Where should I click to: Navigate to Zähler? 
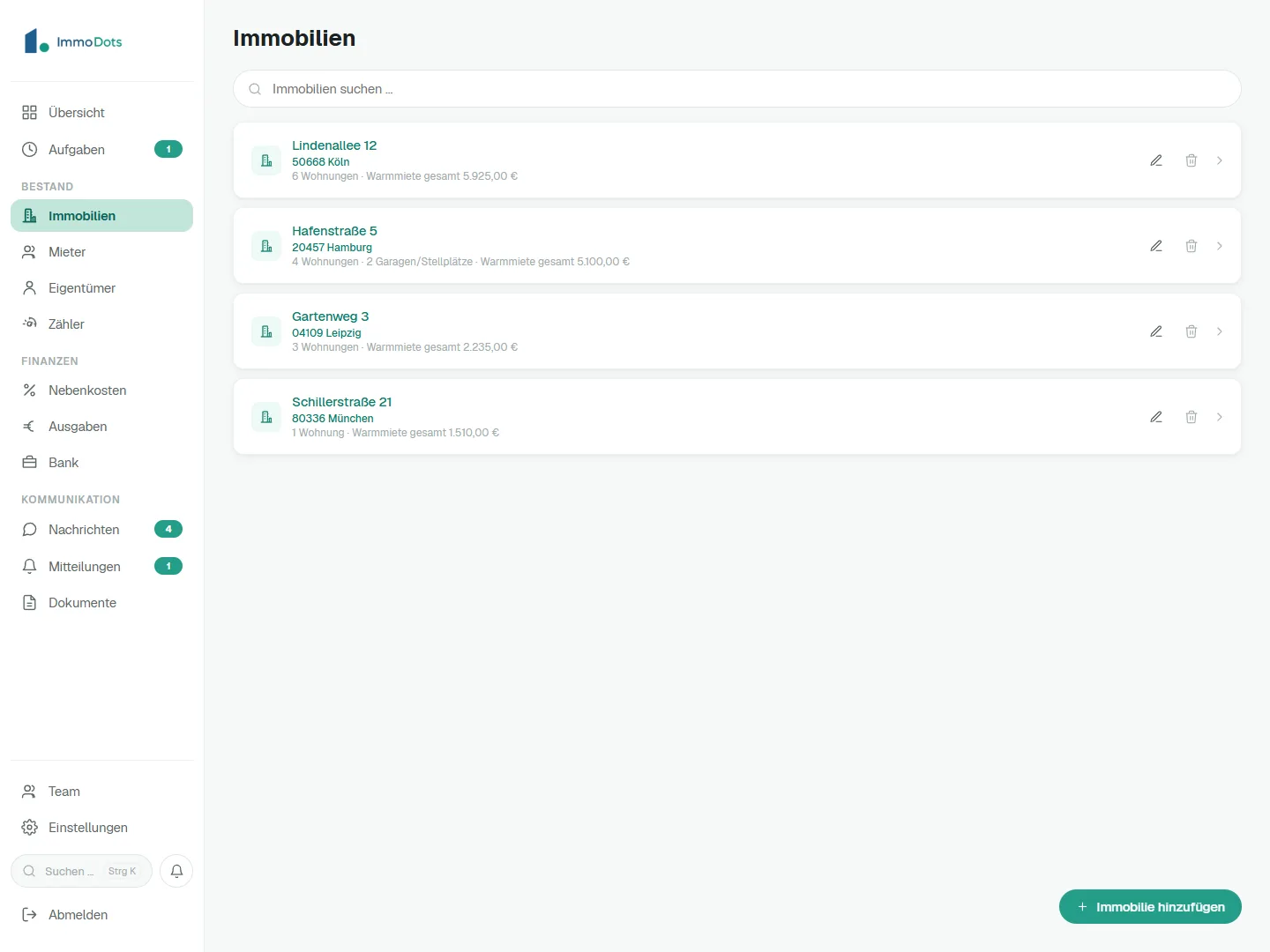101,324
